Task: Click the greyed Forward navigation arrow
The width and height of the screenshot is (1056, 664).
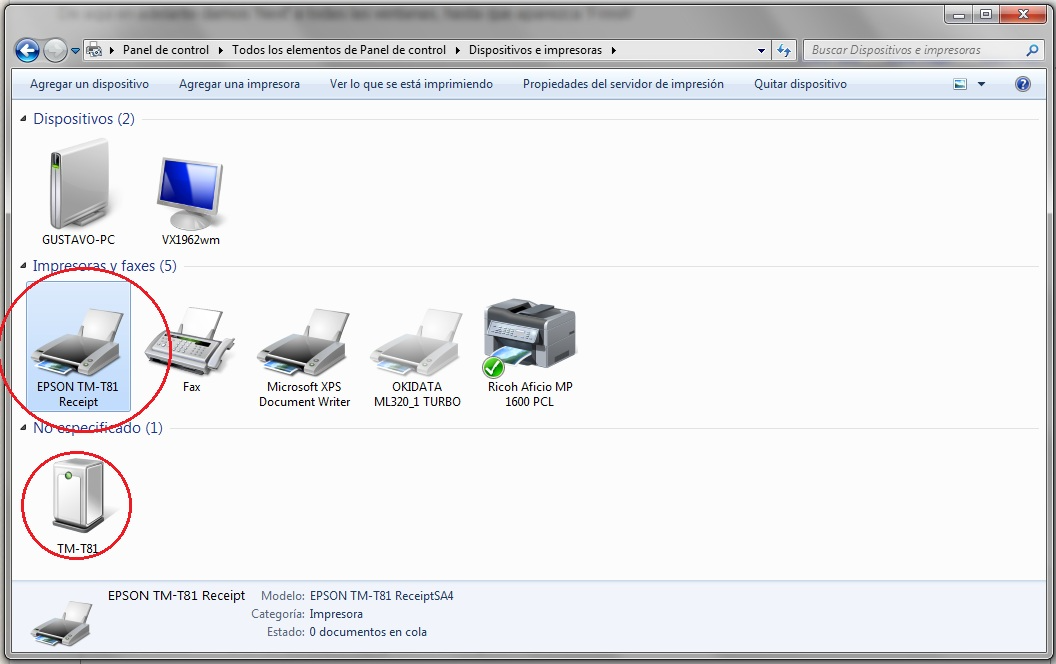Action: pos(55,50)
